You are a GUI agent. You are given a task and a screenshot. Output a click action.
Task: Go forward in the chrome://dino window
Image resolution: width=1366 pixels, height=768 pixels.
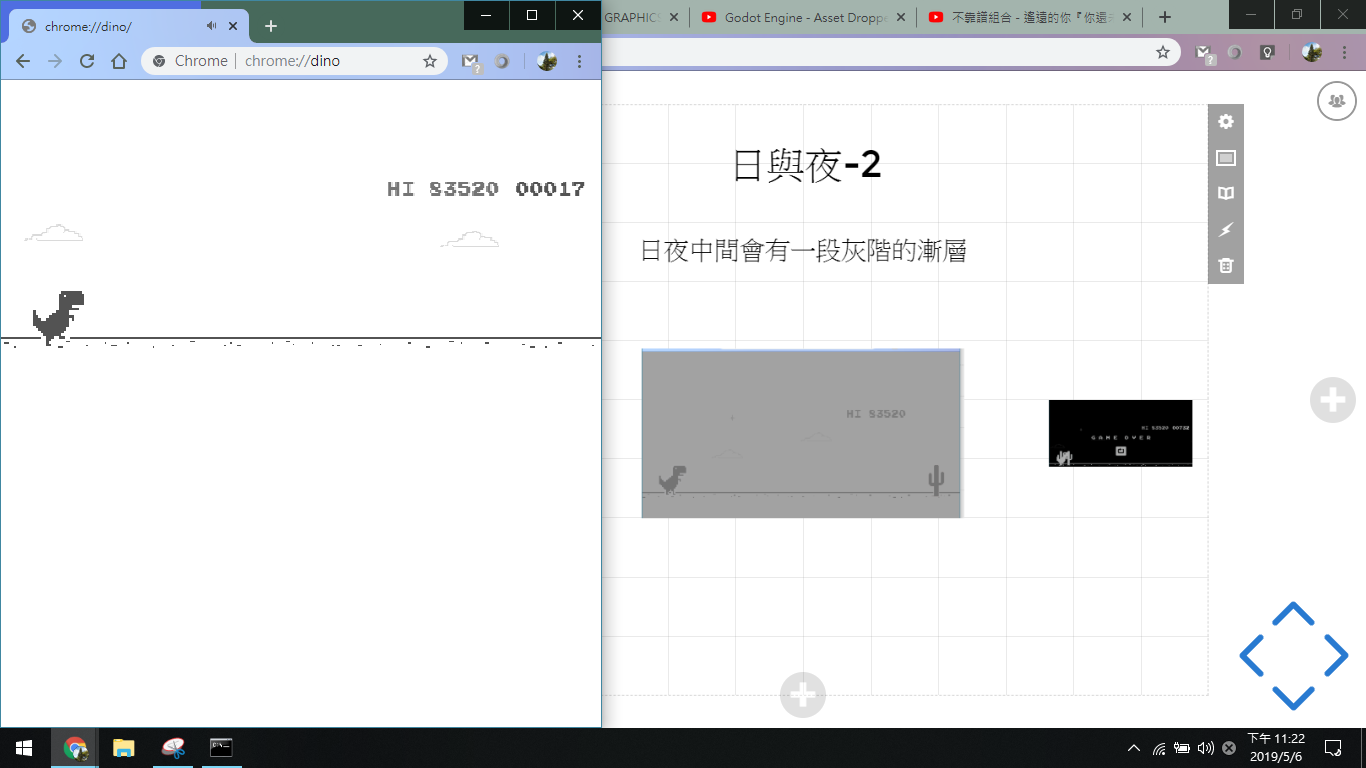(55, 61)
